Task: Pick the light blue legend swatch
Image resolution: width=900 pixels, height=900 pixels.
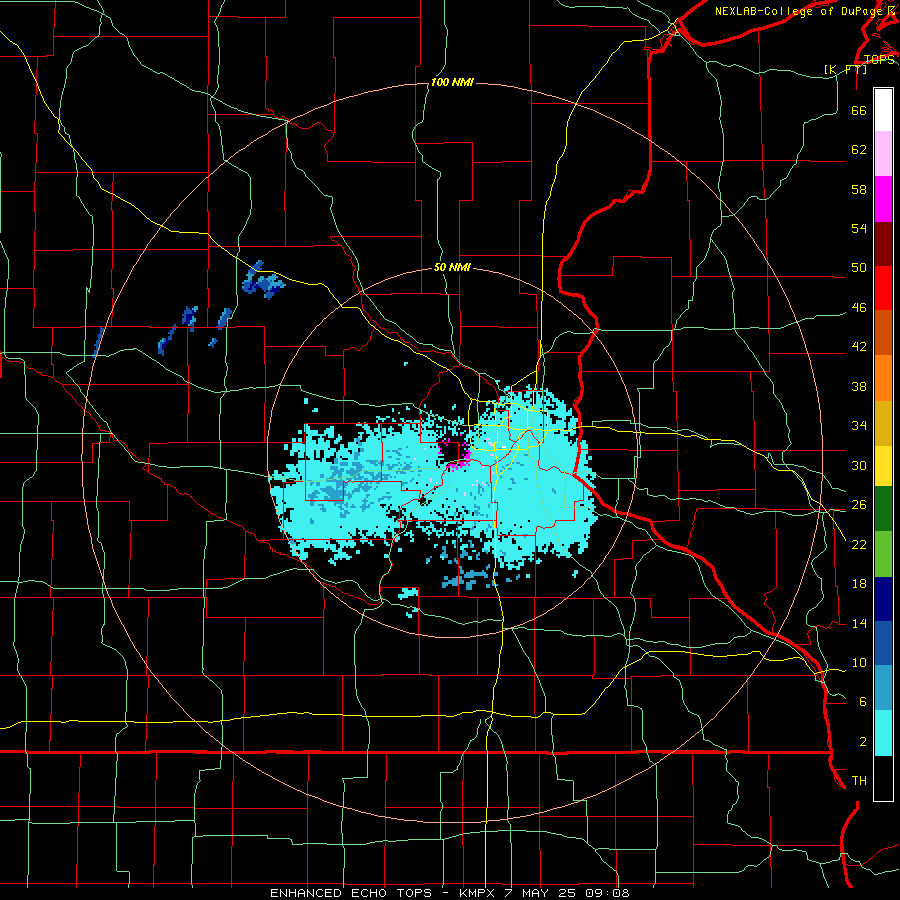Action: [883, 688]
